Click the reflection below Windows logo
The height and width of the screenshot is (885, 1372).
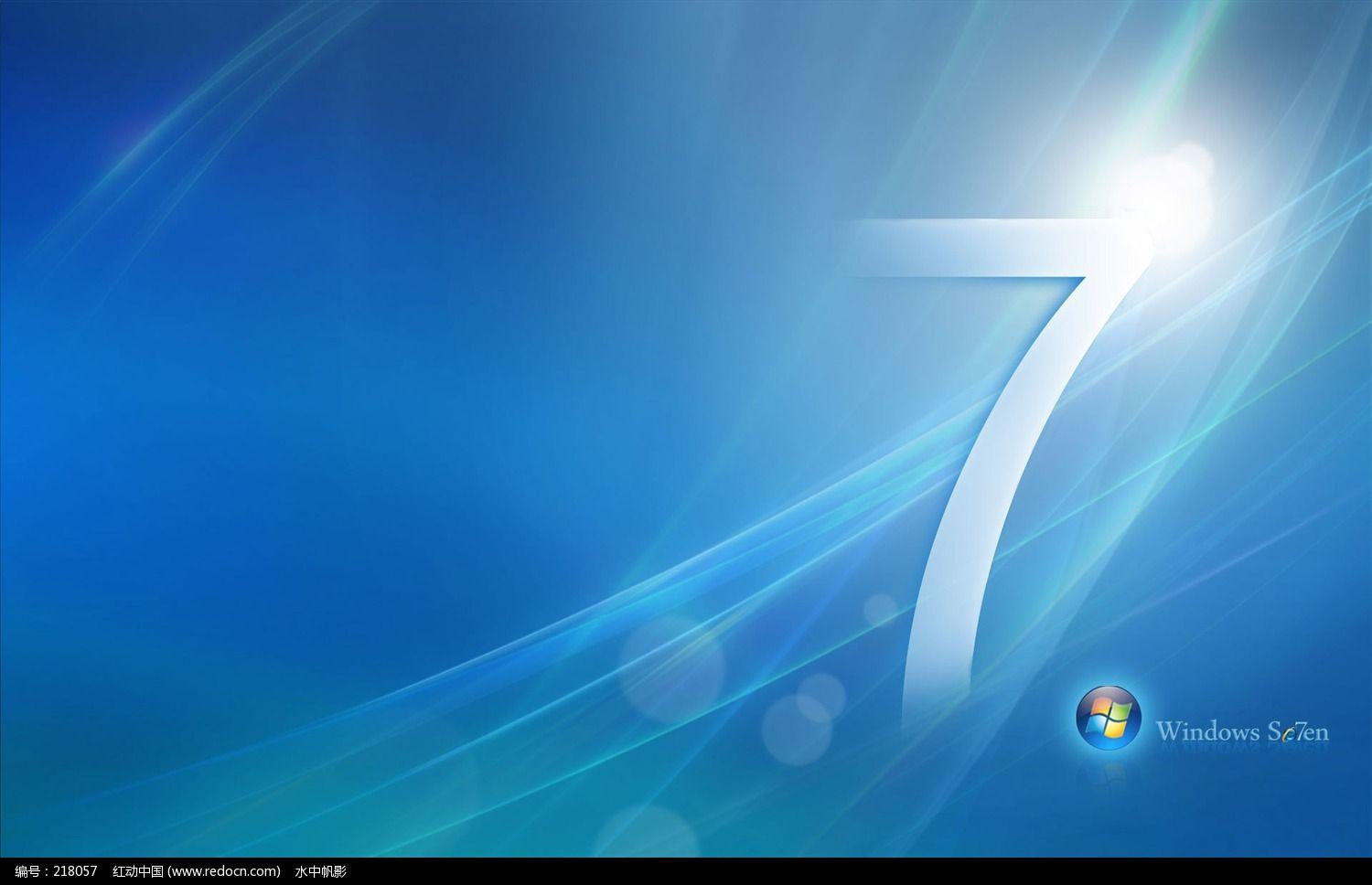1109,766
